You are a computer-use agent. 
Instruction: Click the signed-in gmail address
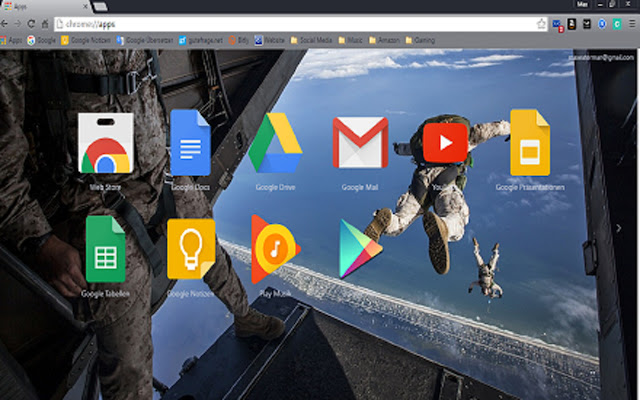(x=601, y=58)
